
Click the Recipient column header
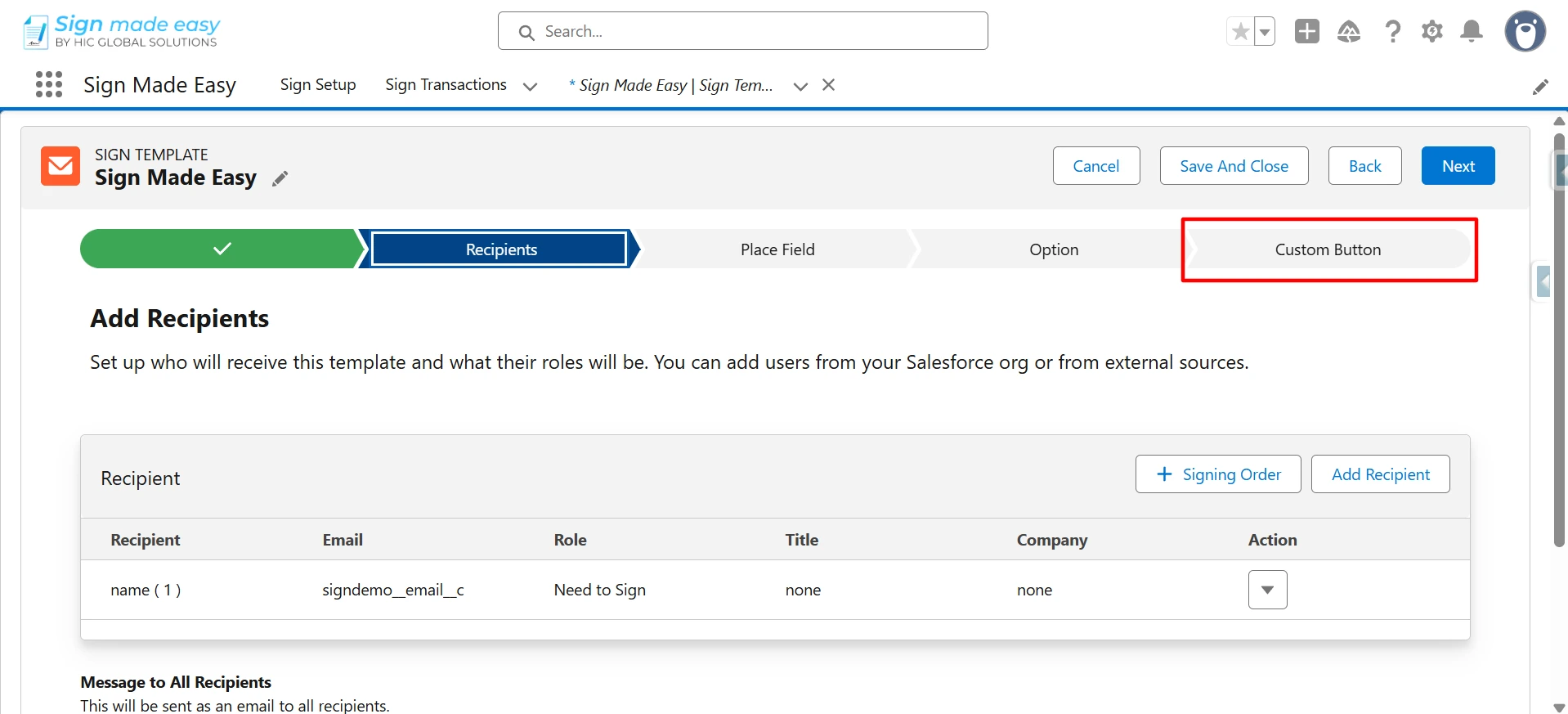[145, 540]
